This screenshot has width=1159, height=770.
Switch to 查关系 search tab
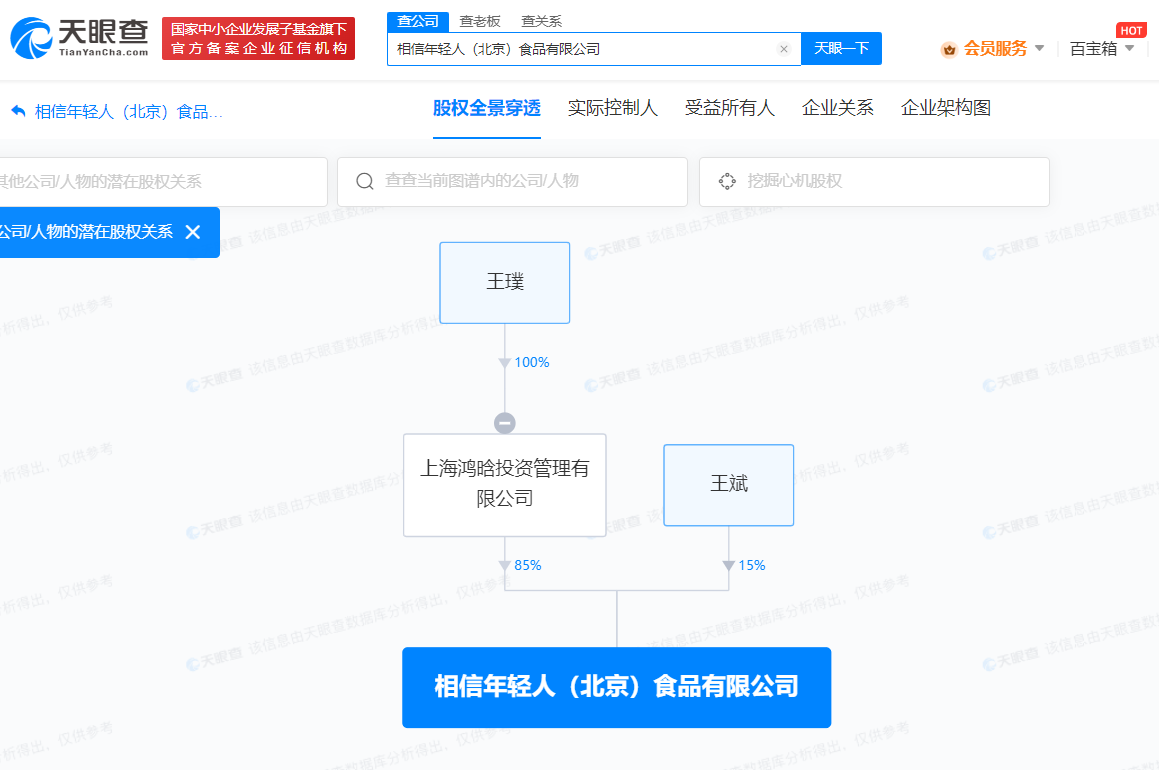click(x=541, y=21)
